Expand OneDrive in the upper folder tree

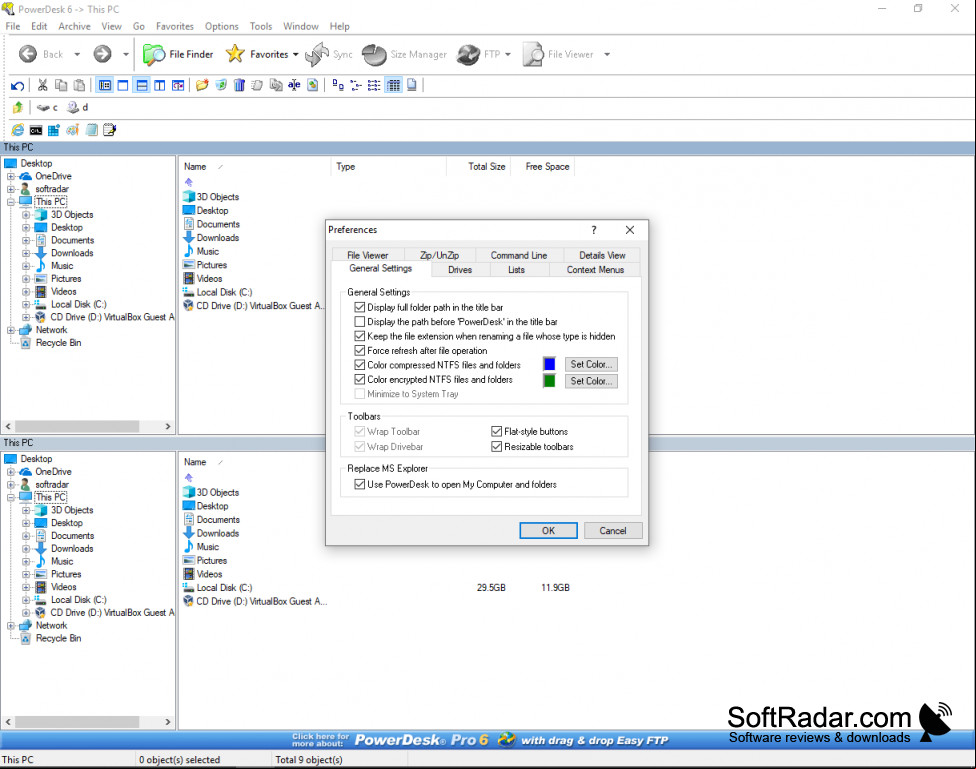(11, 176)
